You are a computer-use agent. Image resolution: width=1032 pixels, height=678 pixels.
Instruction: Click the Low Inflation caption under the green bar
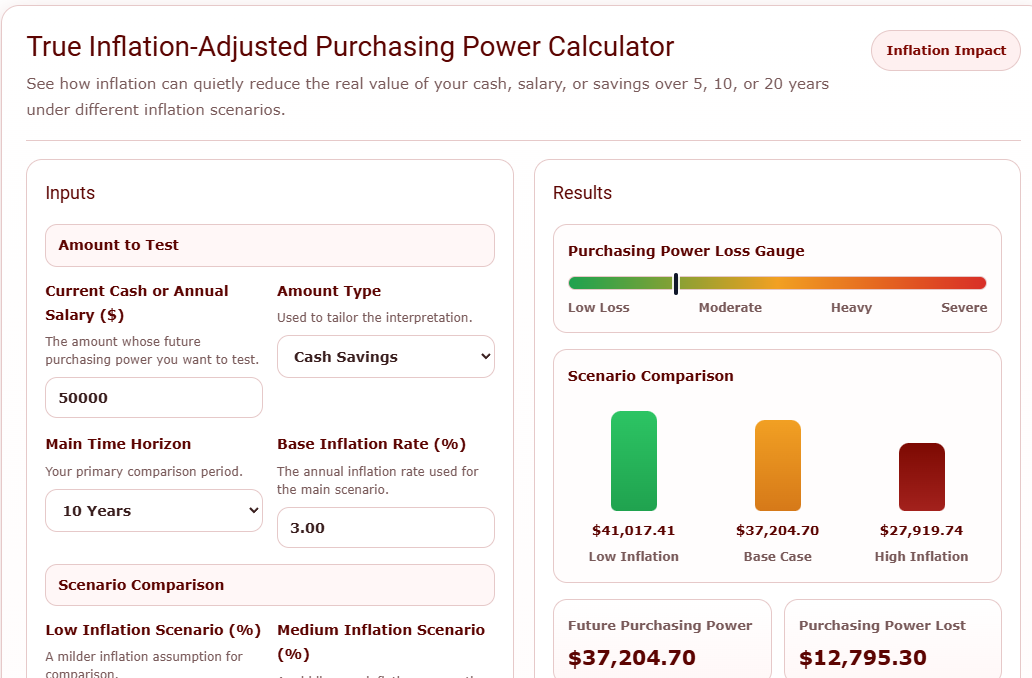coord(634,556)
